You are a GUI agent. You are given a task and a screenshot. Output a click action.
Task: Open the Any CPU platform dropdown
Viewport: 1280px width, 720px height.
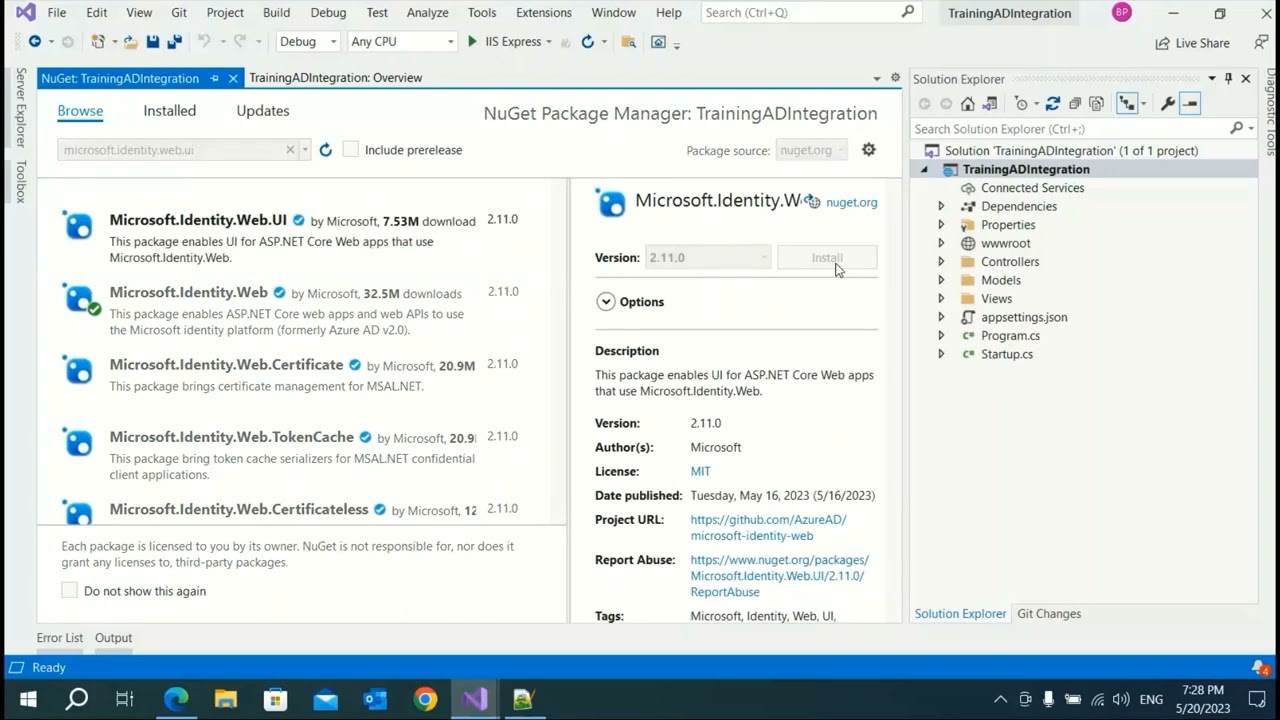tap(402, 42)
